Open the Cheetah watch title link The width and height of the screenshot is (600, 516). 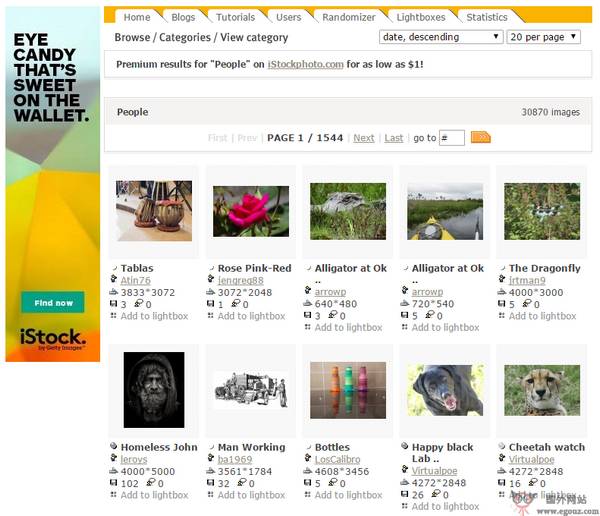(547, 447)
